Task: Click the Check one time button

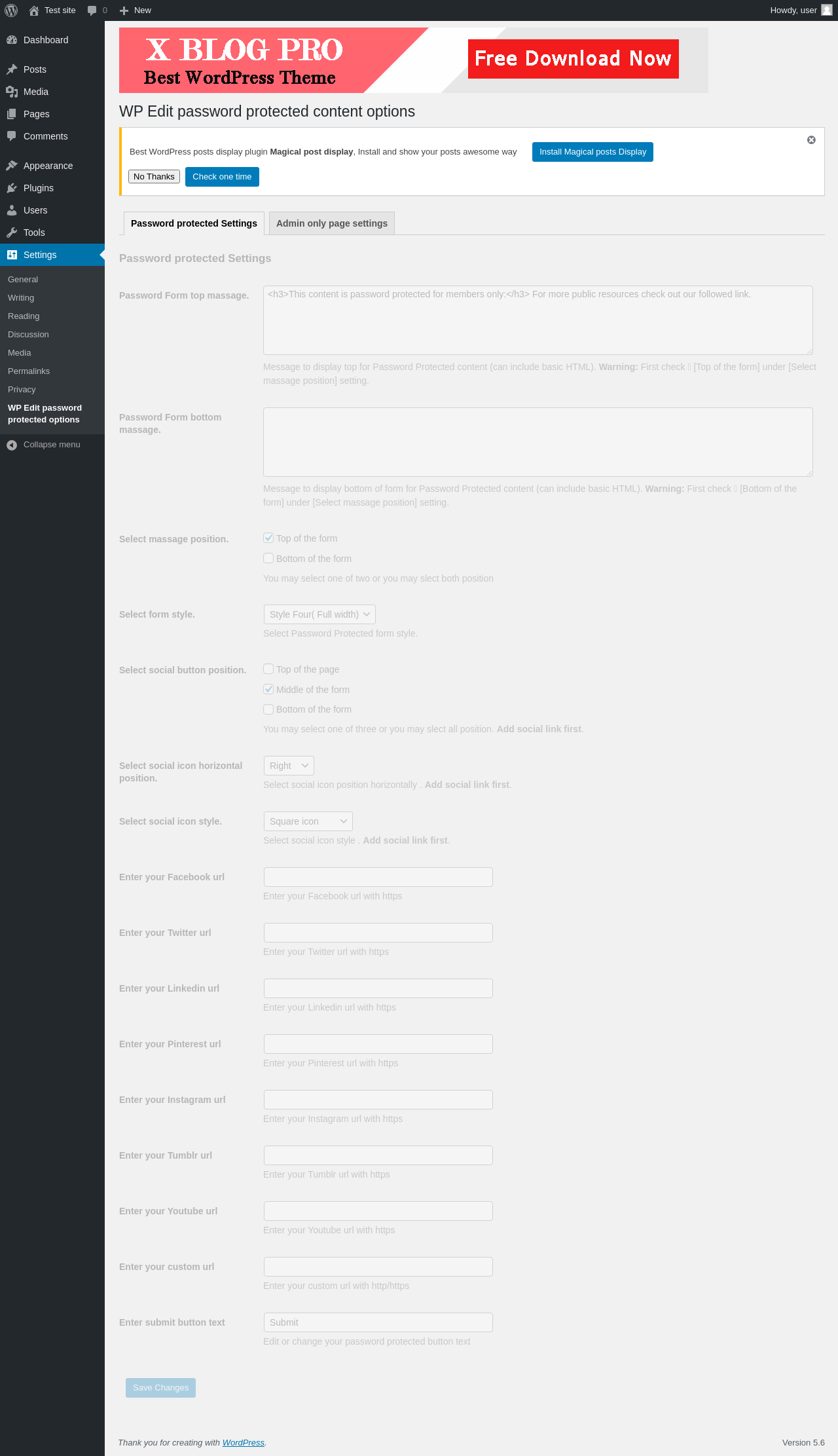Action: pyautogui.click(x=222, y=177)
